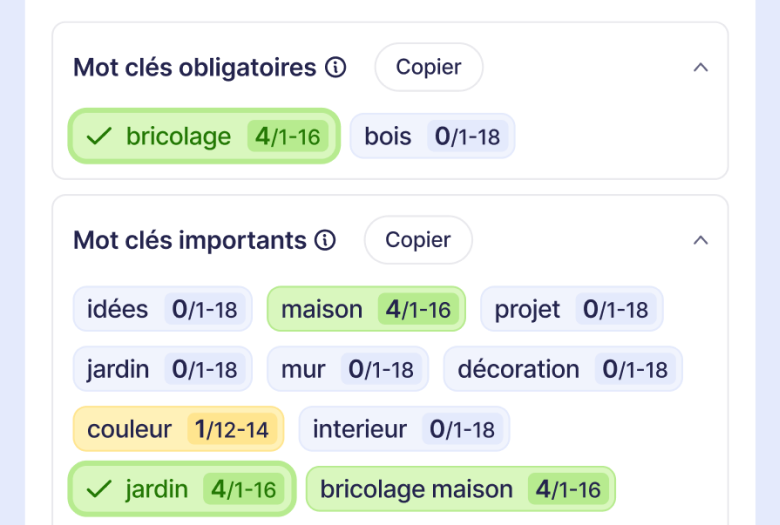Click info icon beside Mot clés obligatoires

(x=336, y=67)
